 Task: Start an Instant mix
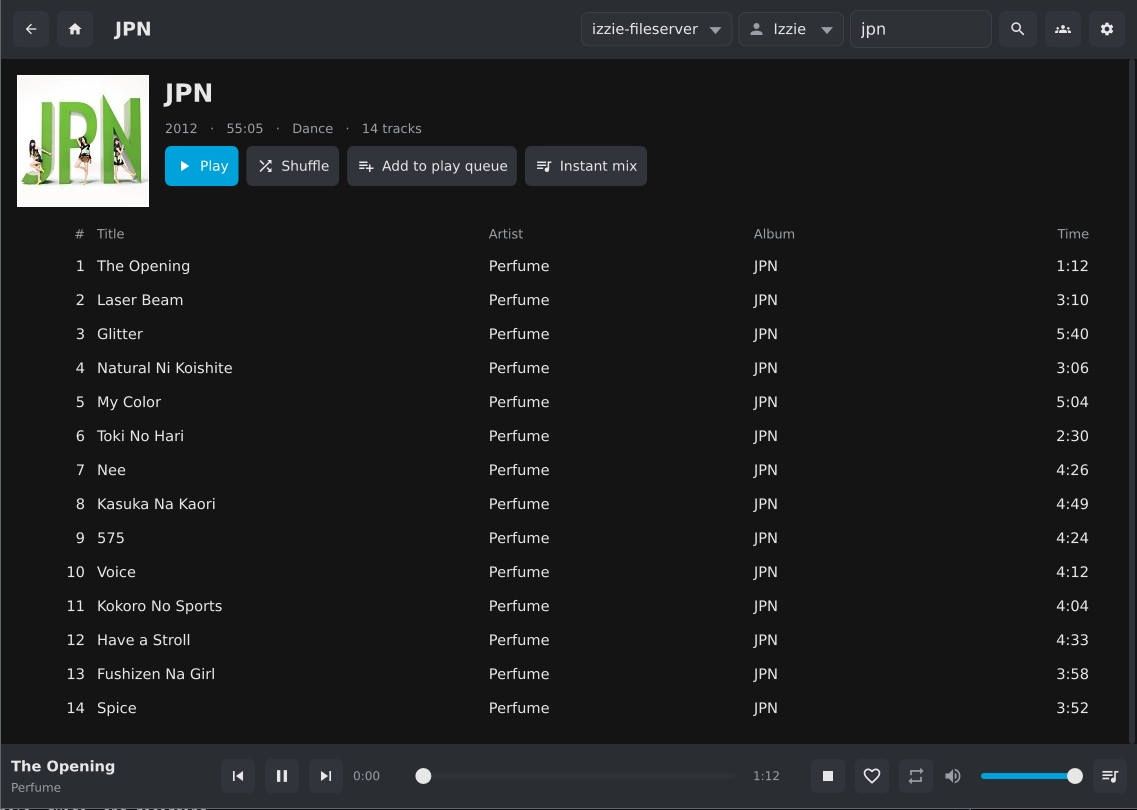(x=586, y=166)
